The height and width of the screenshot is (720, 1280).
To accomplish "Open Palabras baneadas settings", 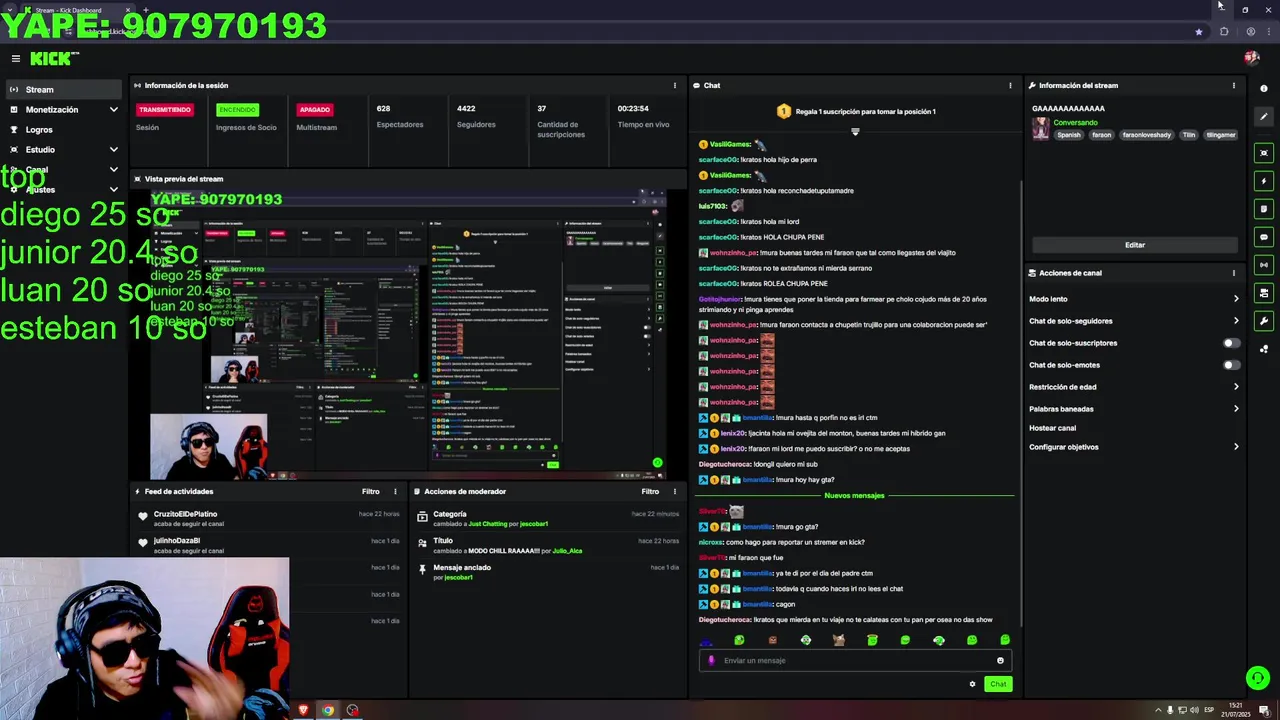I will [x=1134, y=409].
